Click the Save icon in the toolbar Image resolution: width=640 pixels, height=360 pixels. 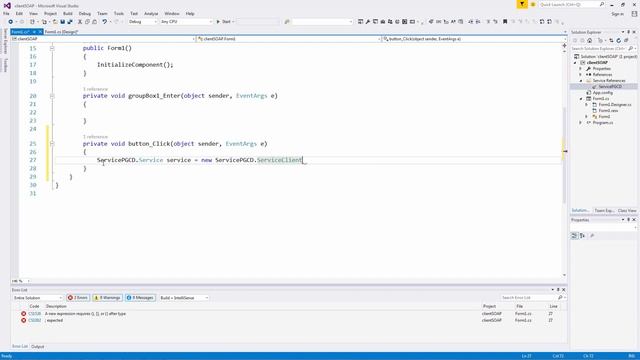pyautogui.click(x=62, y=22)
